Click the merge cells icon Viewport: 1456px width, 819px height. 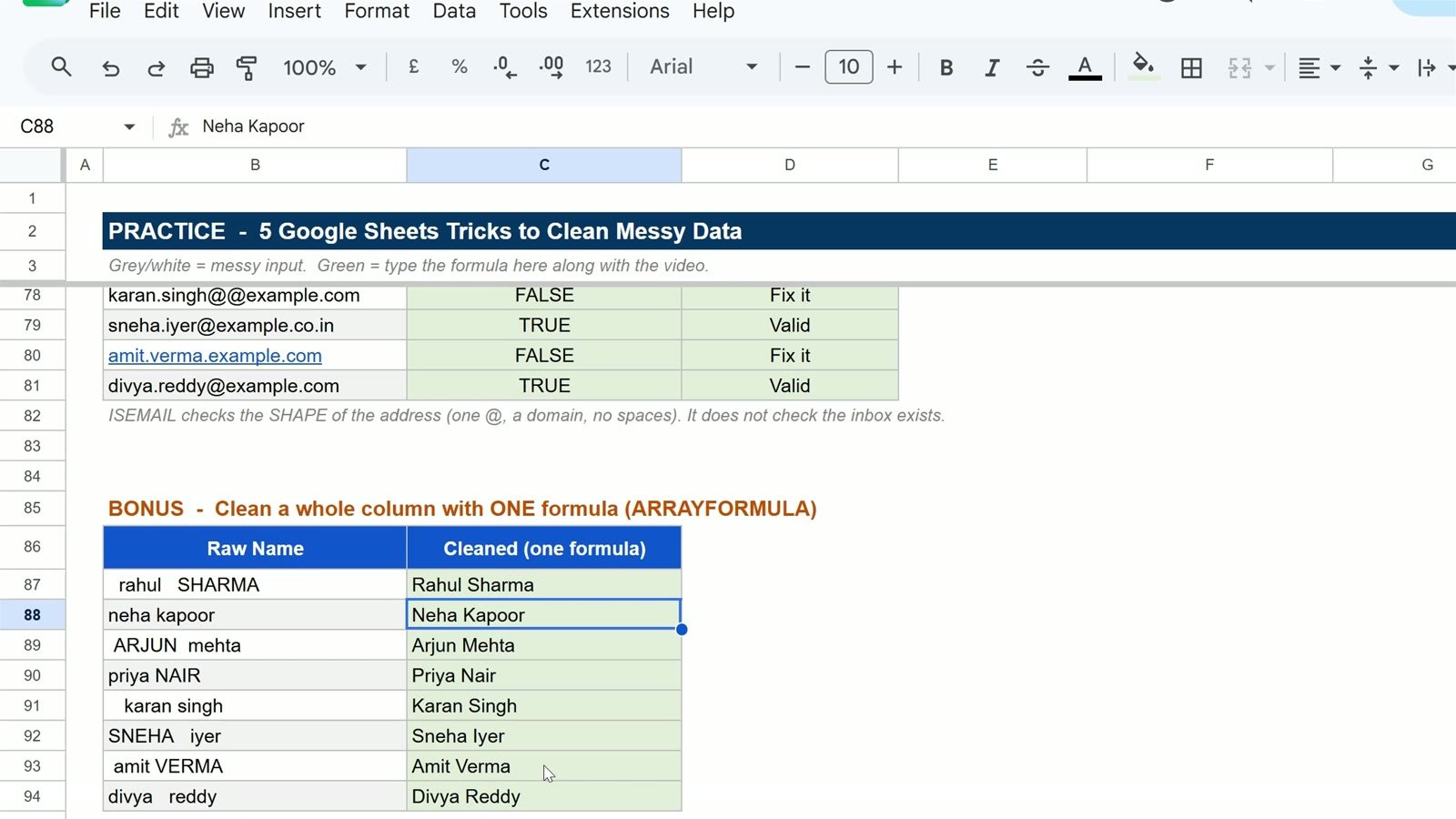click(x=1239, y=67)
